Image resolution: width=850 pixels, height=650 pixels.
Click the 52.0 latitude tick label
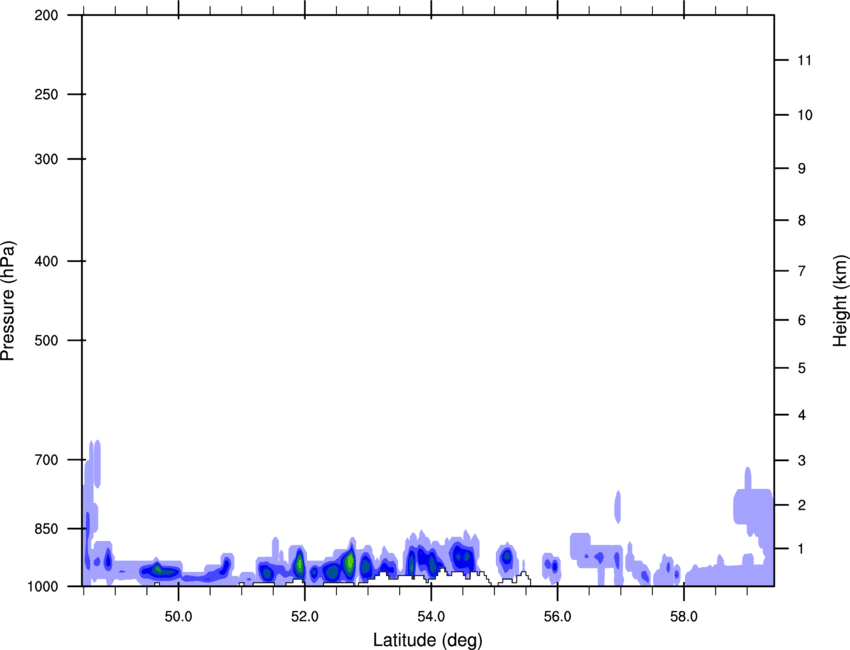(305, 617)
